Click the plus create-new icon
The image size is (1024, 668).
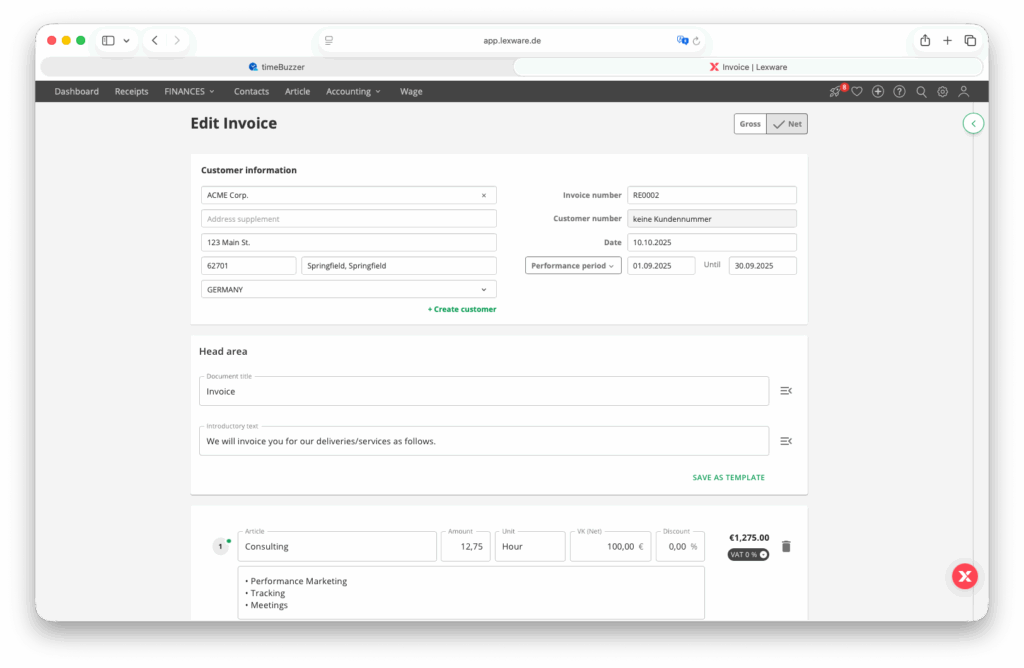pos(878,92)
